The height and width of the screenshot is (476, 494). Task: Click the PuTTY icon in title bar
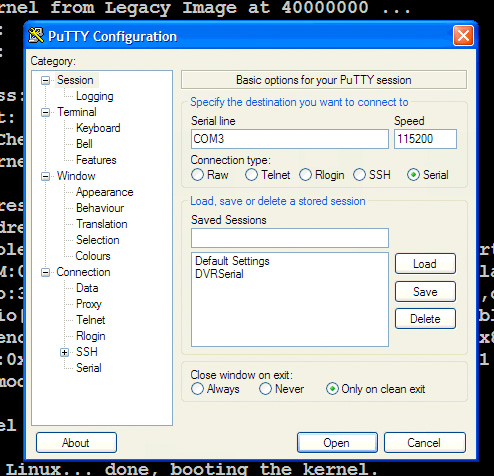pos(36,35)
